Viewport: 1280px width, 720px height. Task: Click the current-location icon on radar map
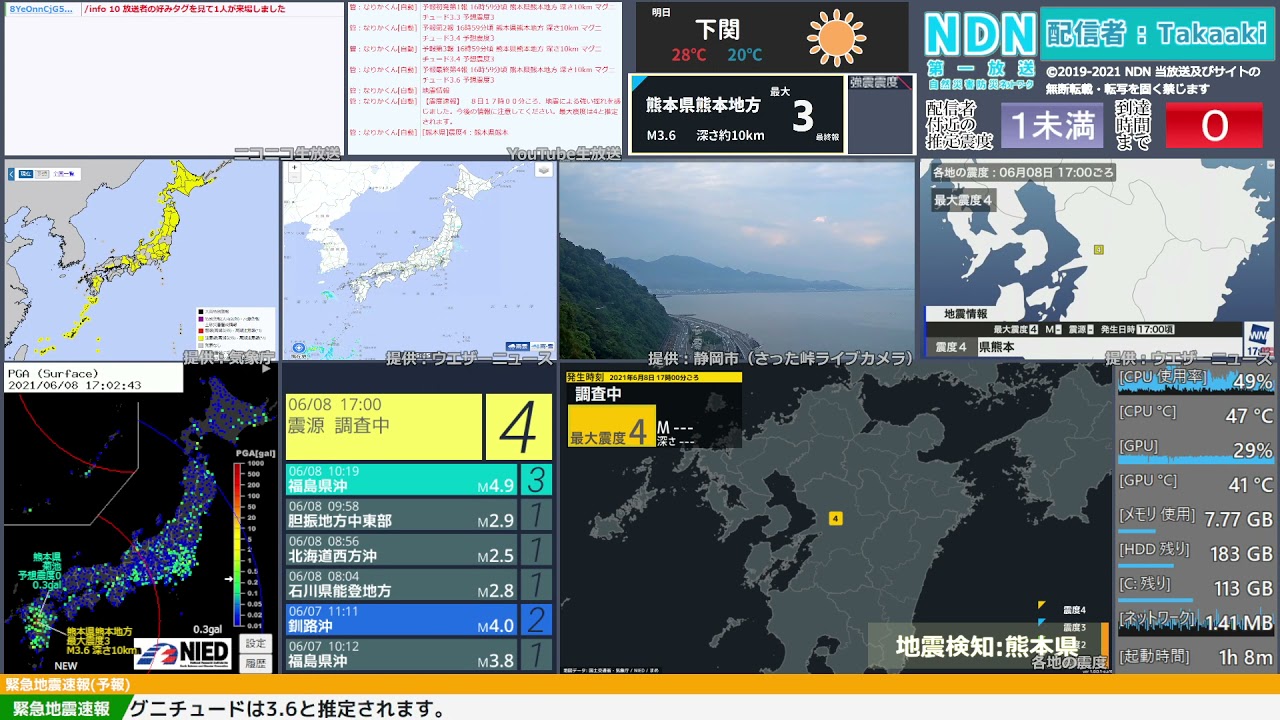[299, 348]
